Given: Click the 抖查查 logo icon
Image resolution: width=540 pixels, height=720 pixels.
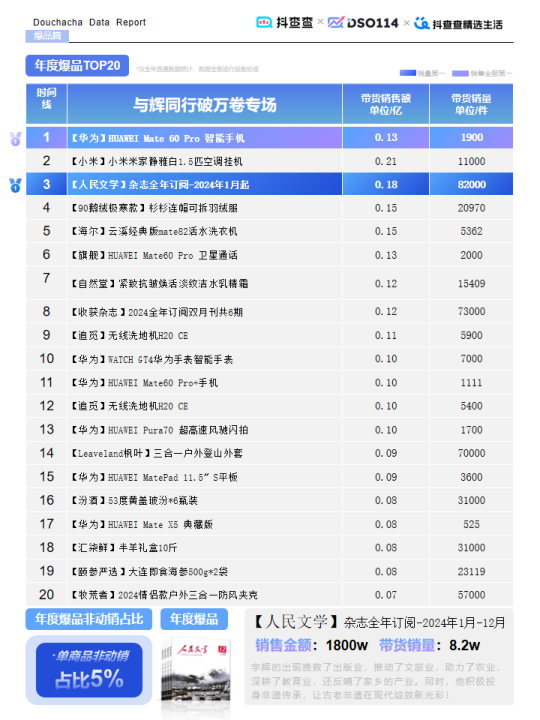Looking at the screenshot, I should click(264, 22).
